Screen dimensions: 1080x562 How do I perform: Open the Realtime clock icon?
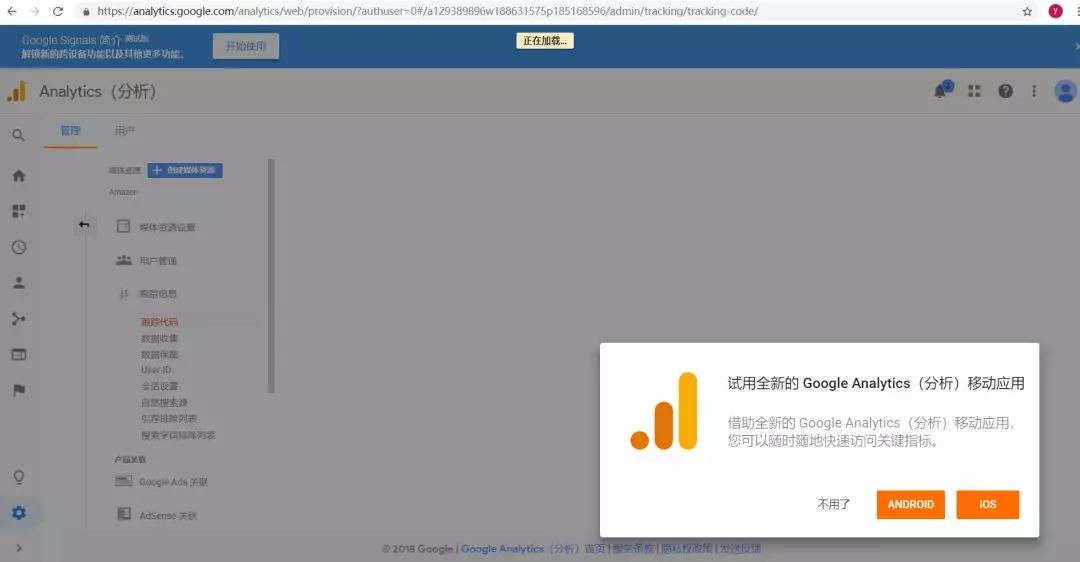coord(19,247)
